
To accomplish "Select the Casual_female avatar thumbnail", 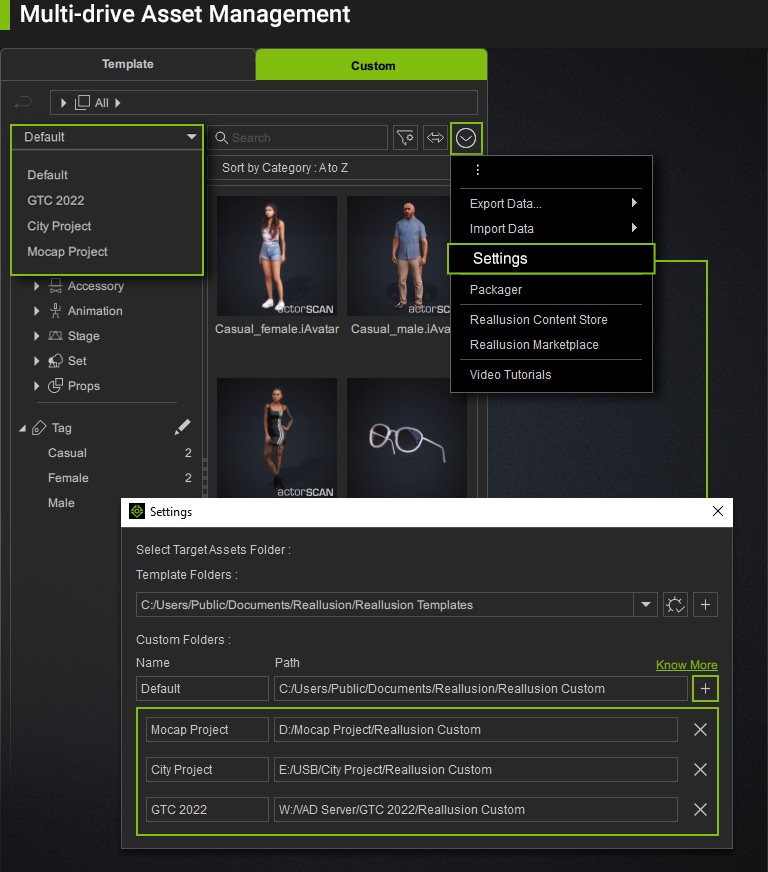I will click(x=277, y=257).
